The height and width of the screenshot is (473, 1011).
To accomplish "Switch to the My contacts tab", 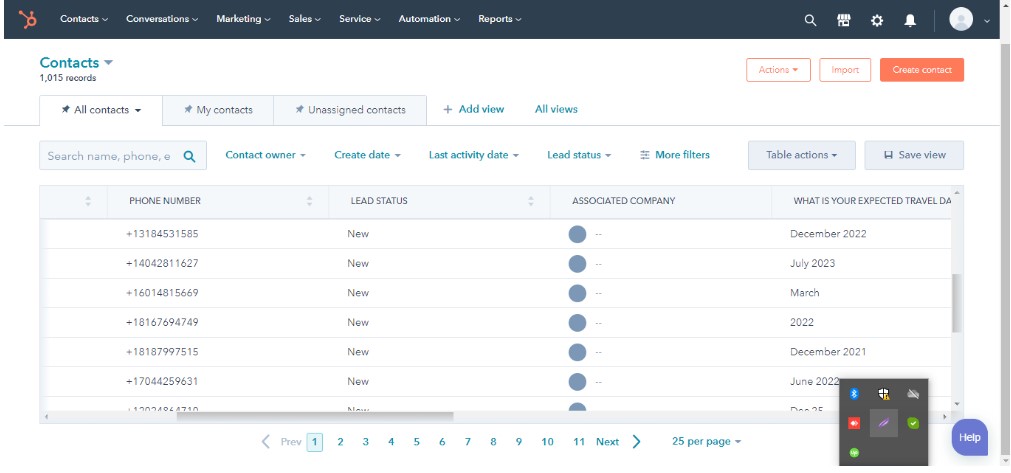I will [x=218, y=110].
